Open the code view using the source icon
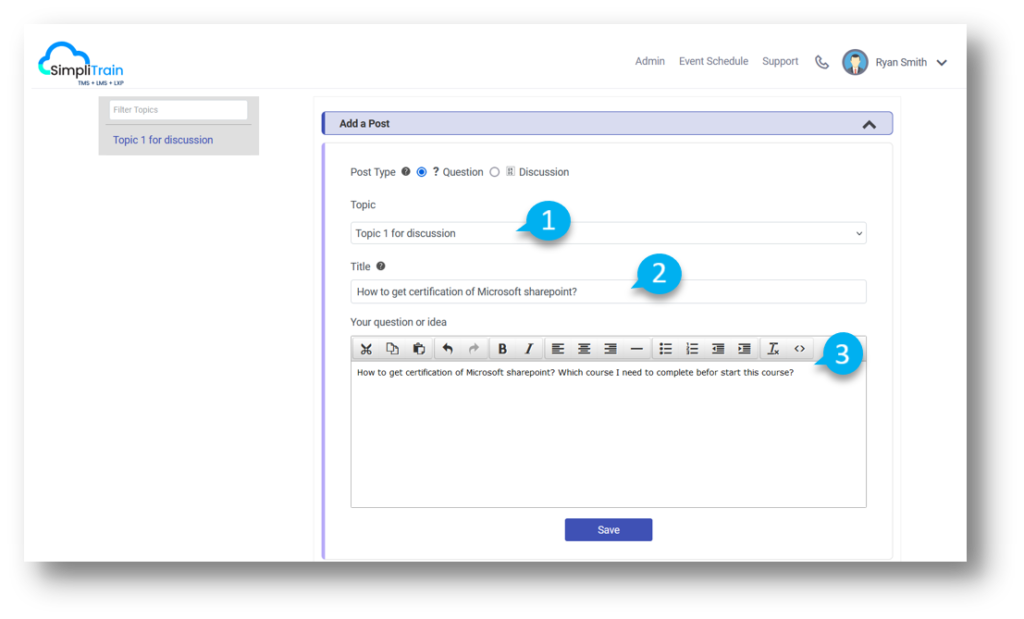1024x619 pixels. pyautogui.click(x=799, y=348)
